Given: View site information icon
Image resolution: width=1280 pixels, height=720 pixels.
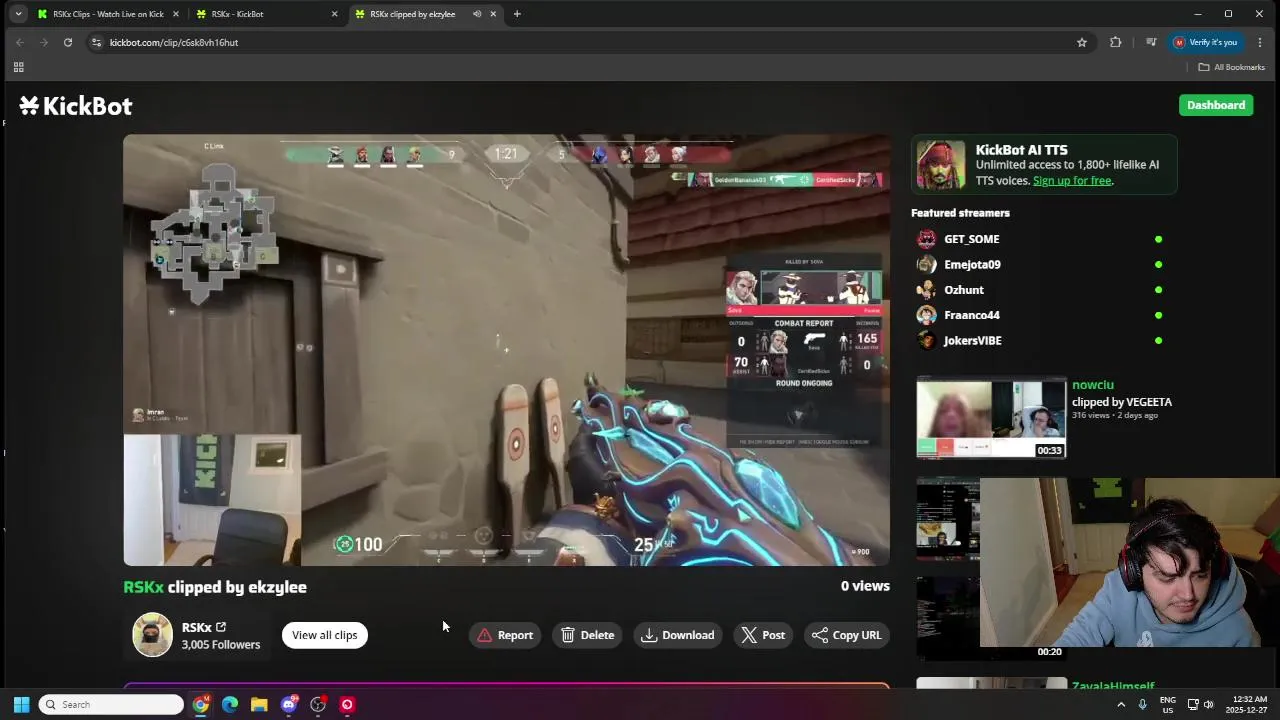Looking at the screenshot, I should click(96, 42).
